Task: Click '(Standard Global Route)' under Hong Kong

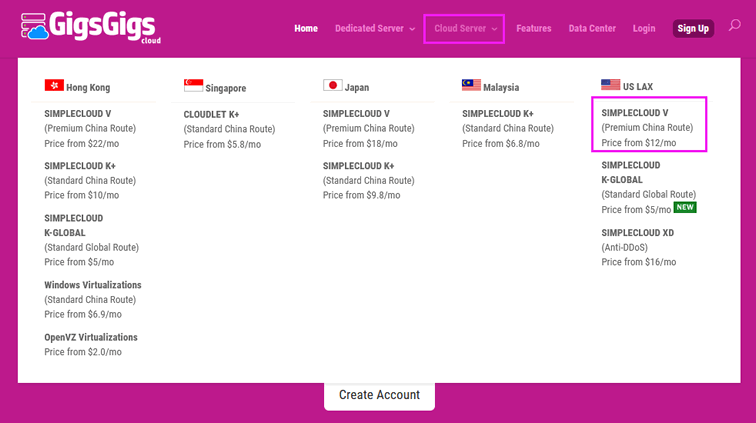Action: (92, 247)
